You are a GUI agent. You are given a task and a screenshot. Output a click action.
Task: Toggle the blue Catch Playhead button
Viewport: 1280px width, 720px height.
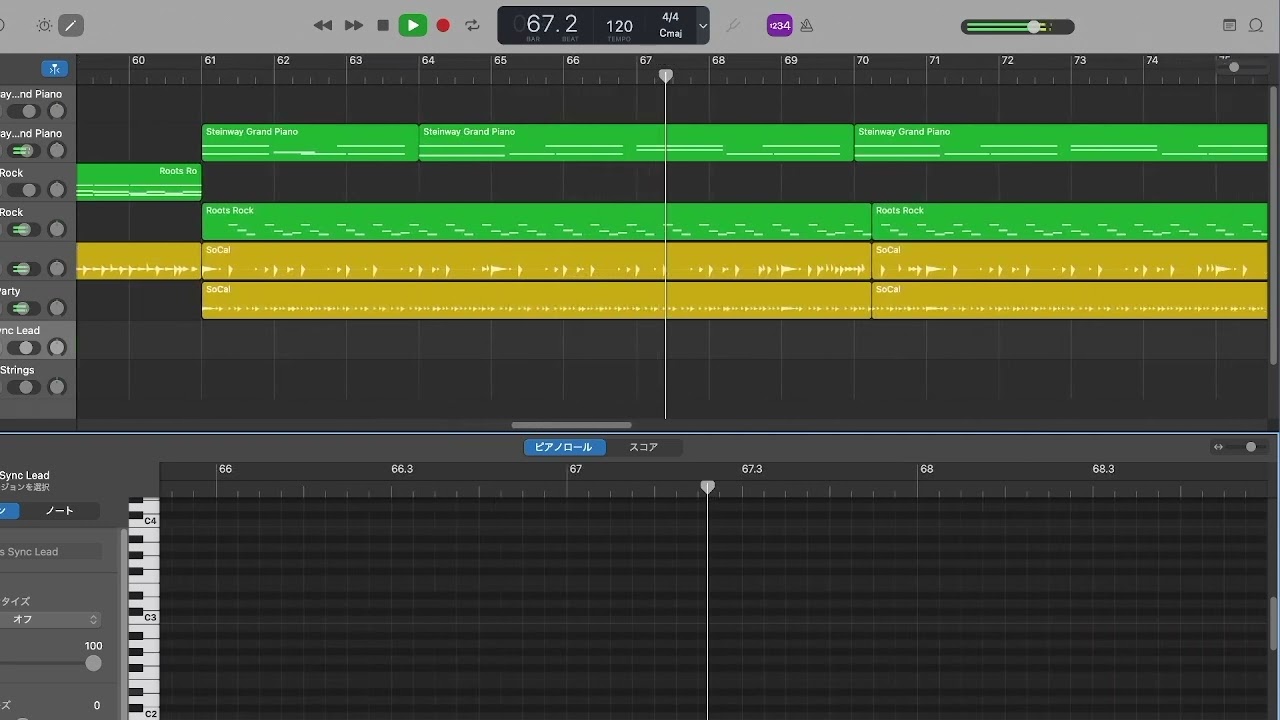coord(55,68)
